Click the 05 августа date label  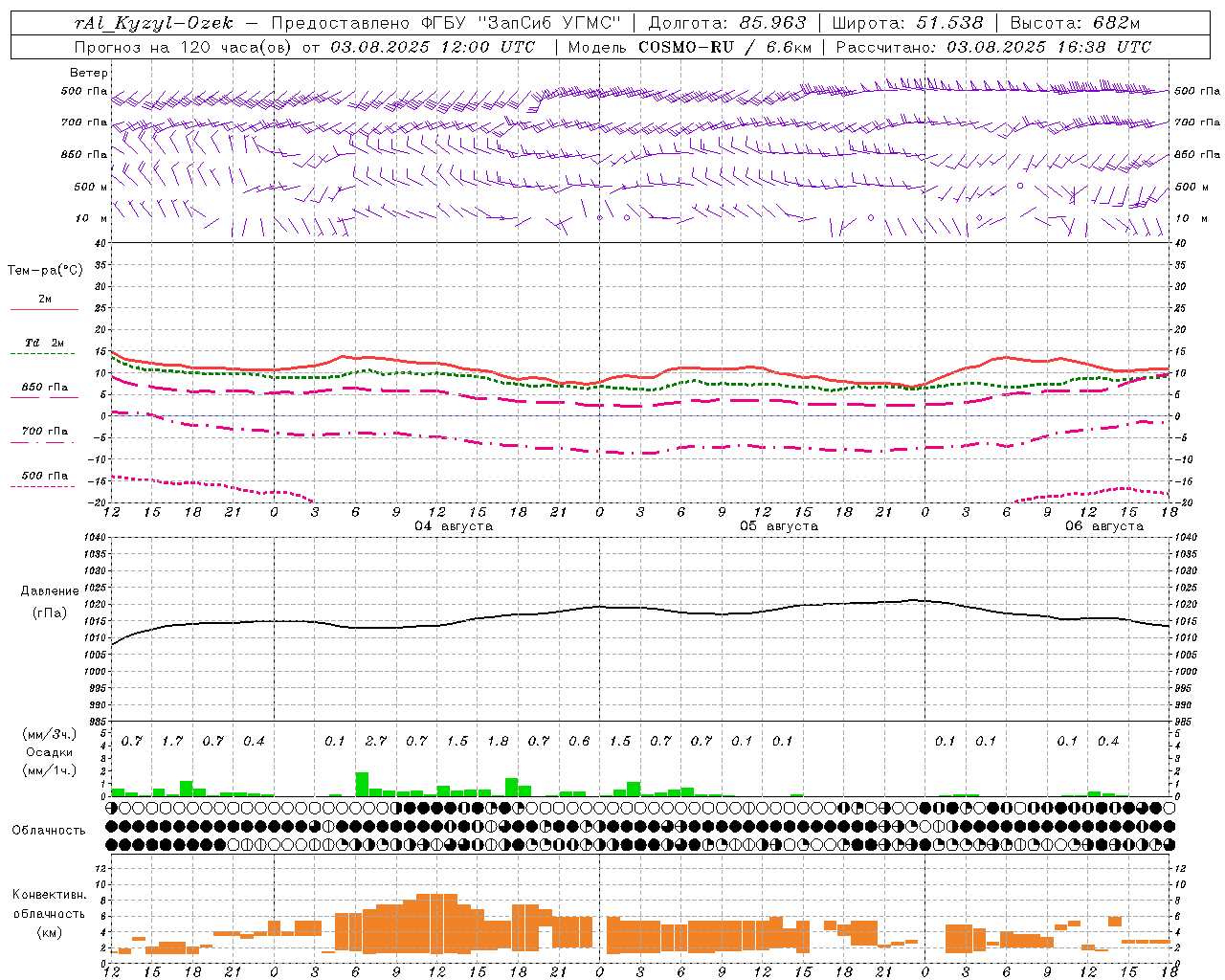tap(779, 526)
